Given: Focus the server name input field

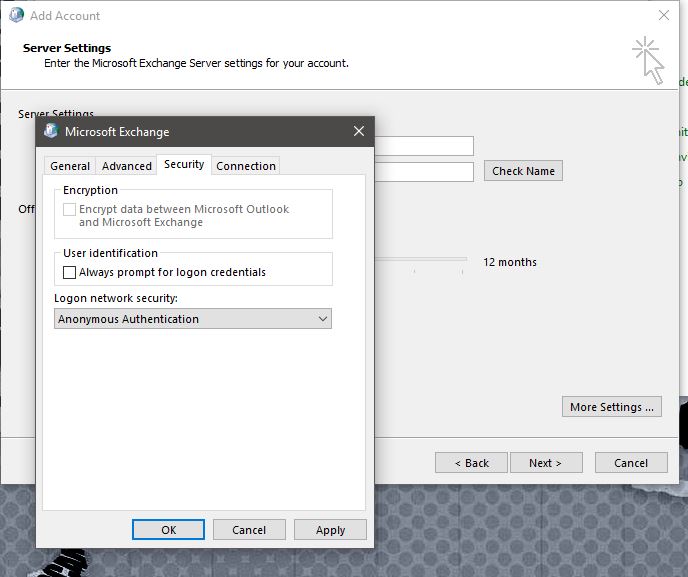Looking at the screenshot, I should pyautogui.click(x=424, y=146).
